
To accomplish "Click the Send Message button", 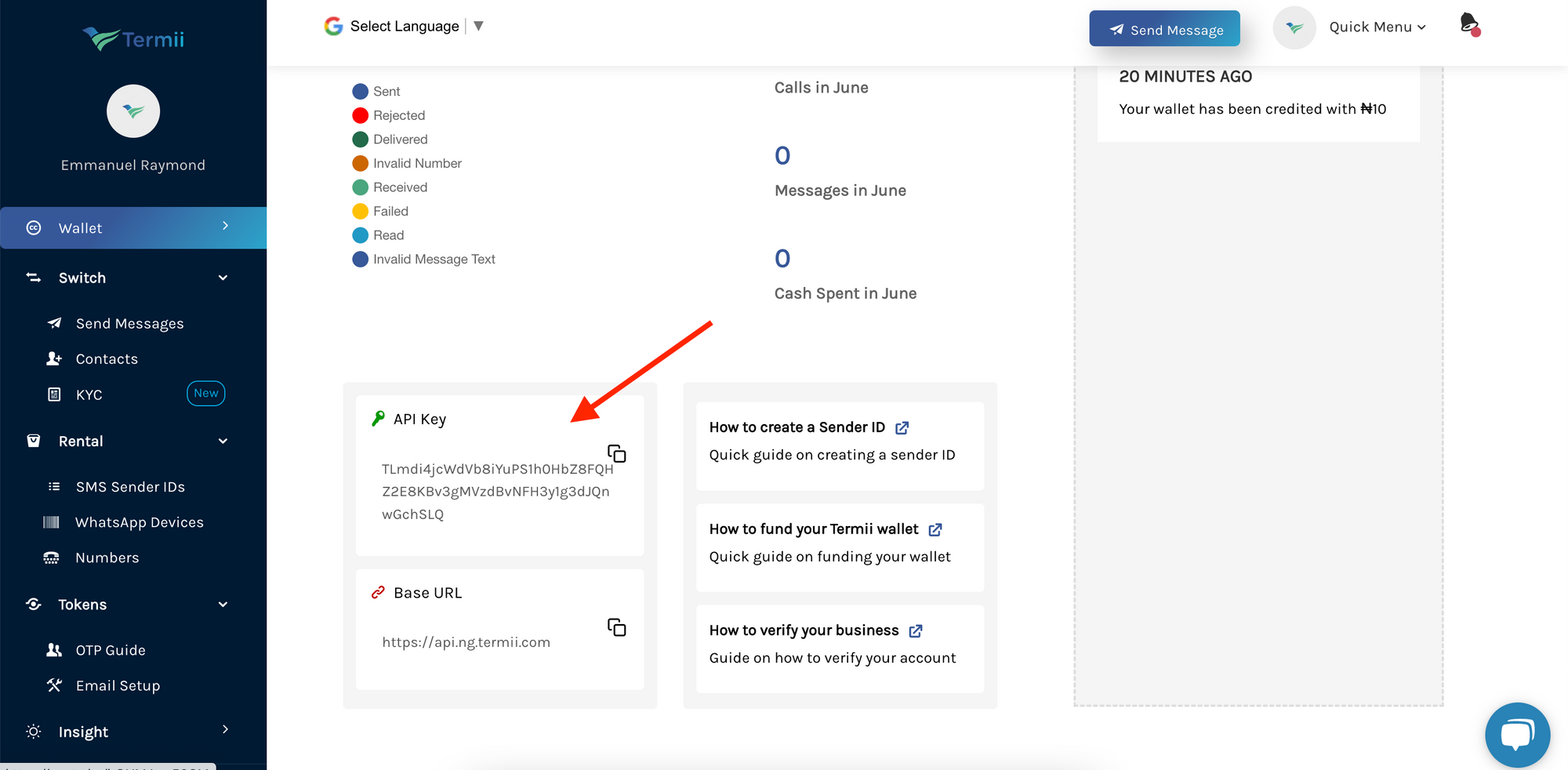I will click(x=1165, y=28).
